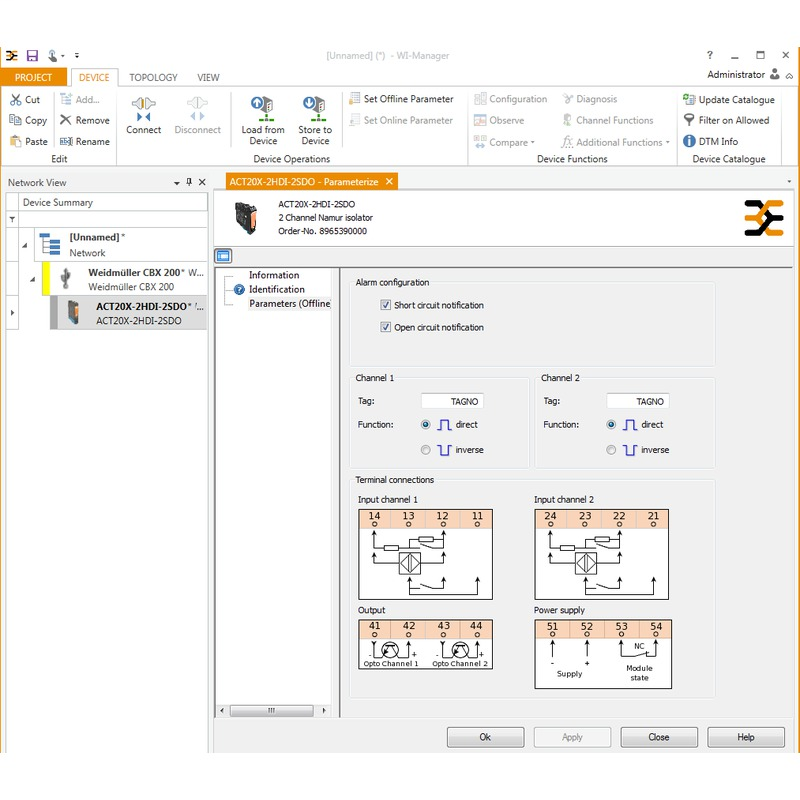Open the document tabs dropdown arrow
The height and width of the screenshot is (800, 800).
pos(789,182)
